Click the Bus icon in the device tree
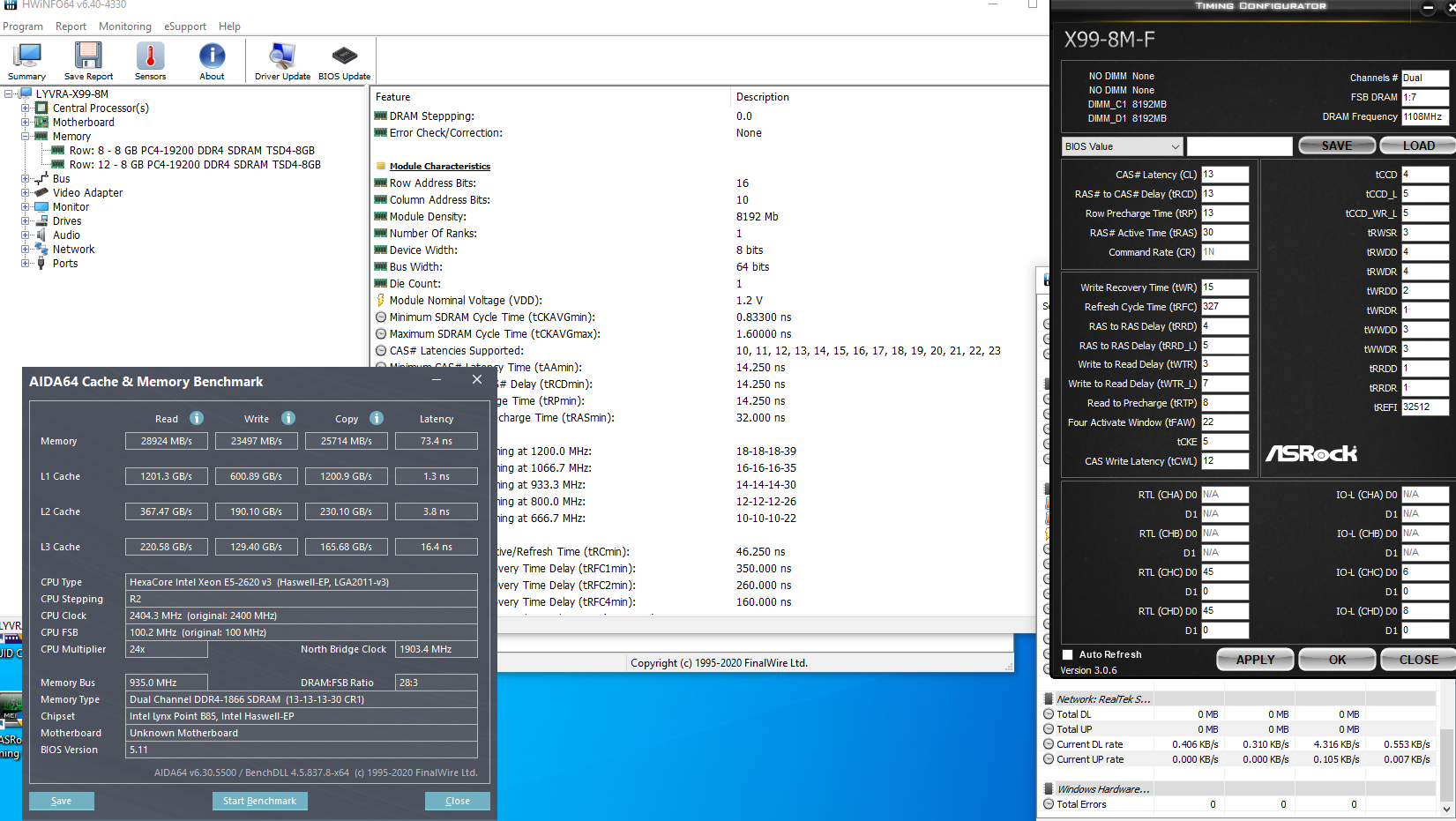The image size is (1456, 821). [x=41, y=179]
